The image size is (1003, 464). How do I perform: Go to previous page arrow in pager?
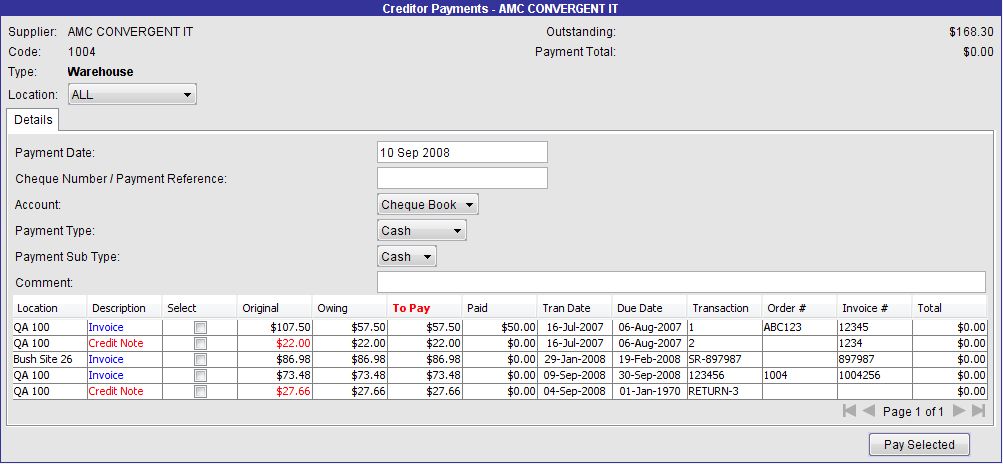tap(868, 411)
